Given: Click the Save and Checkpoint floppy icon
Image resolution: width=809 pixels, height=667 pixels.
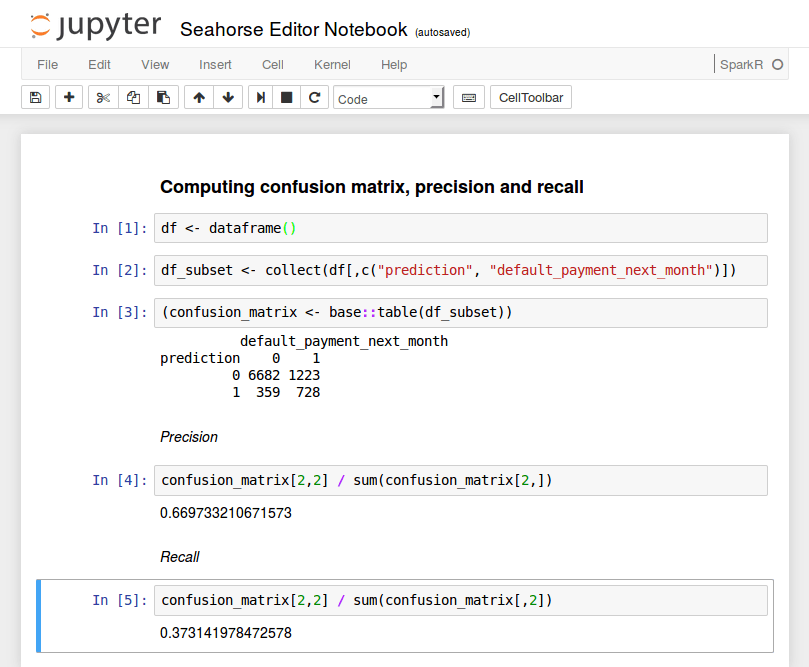Looking at the screenshot, I should [x=36, y=98].
